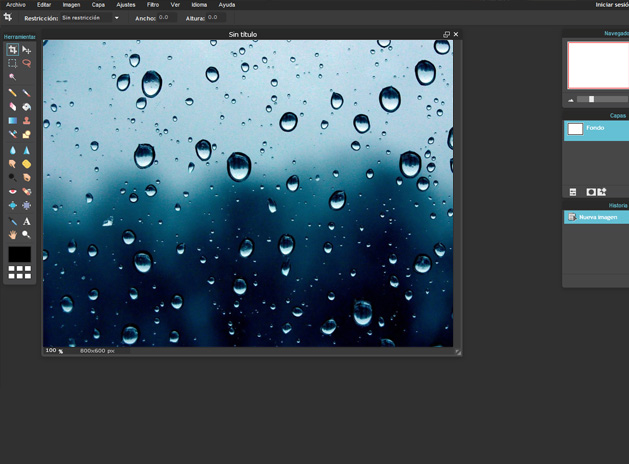The height and width of the screenshot is (464, 629).
Task: Activate the Blur water-drop tool
Action: click(13, 150)
